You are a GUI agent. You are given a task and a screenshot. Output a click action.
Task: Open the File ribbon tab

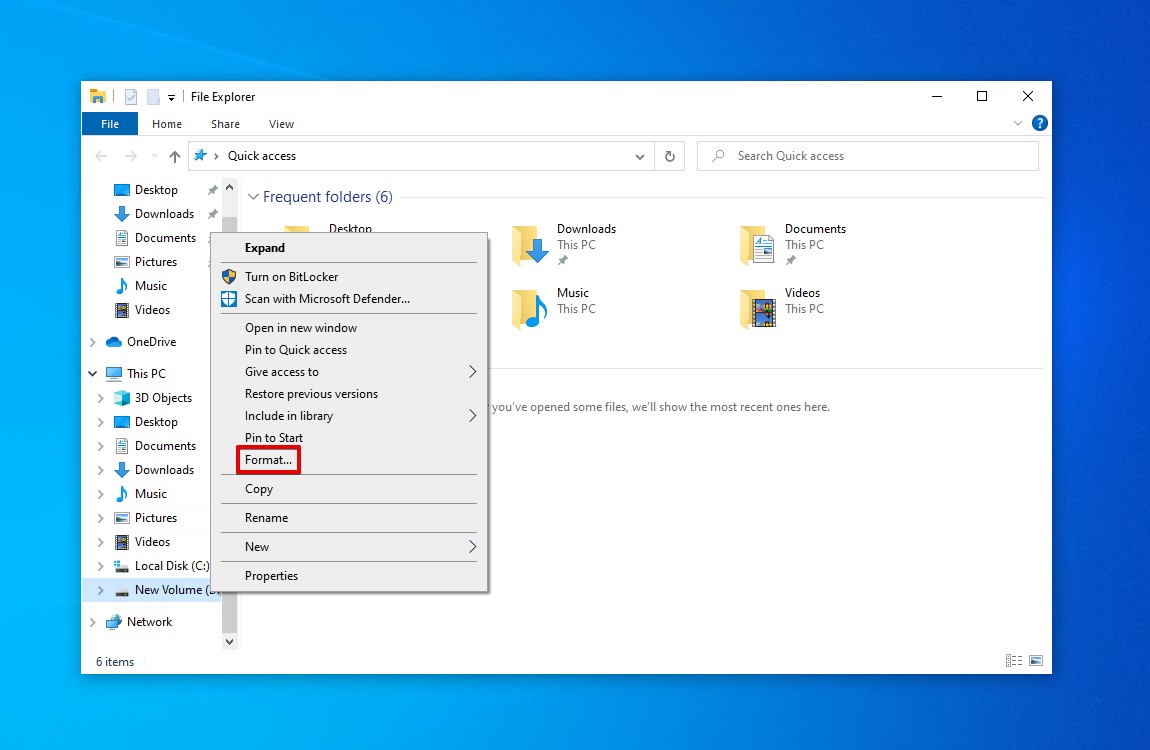coord(110,124)
